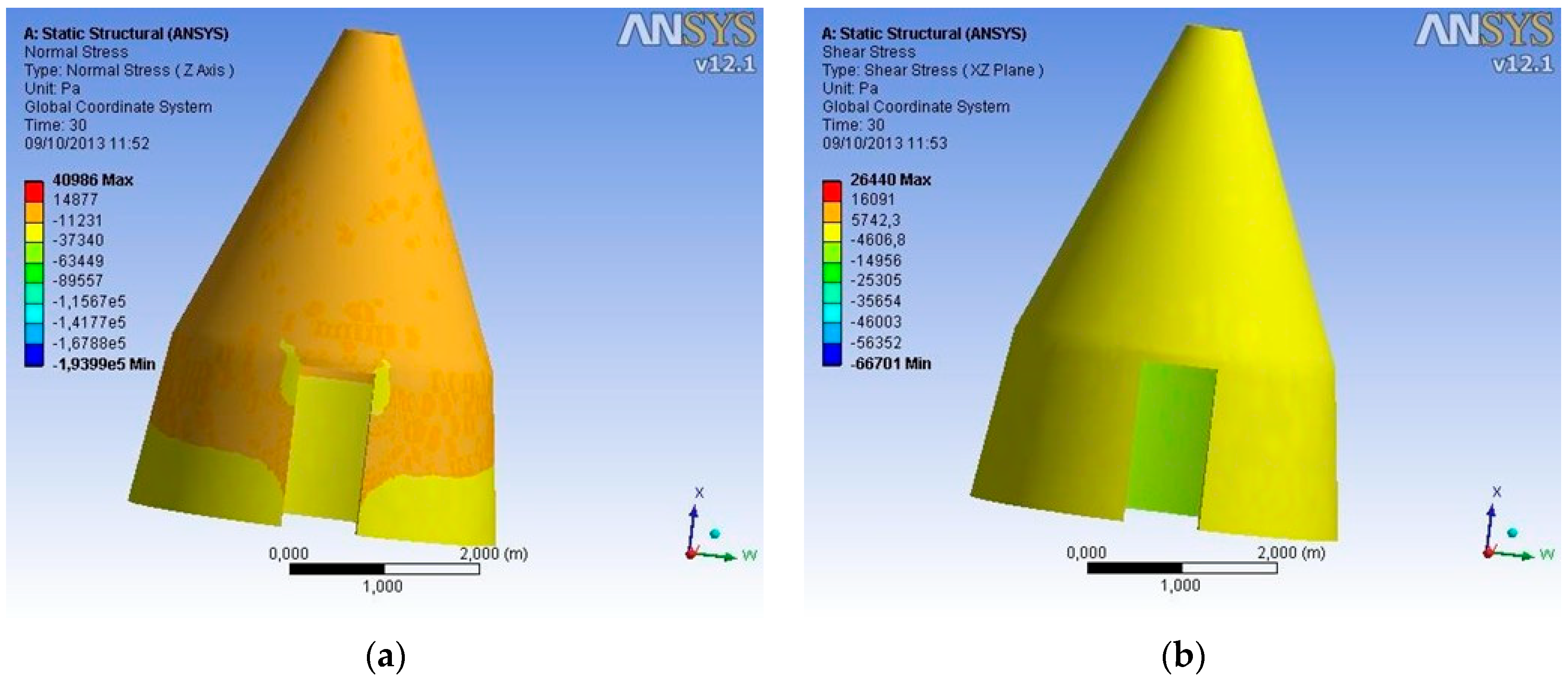Click the -66701 Min legend label

point(891,364)
